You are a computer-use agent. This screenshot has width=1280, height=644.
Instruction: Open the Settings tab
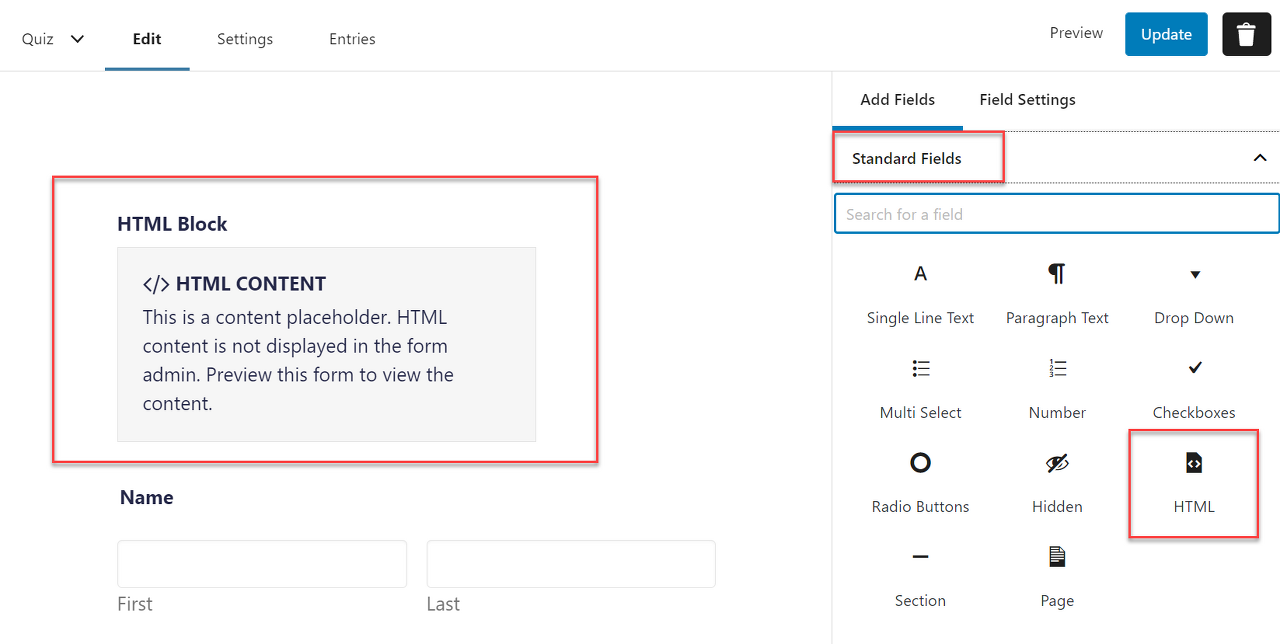tap(245, 39)
